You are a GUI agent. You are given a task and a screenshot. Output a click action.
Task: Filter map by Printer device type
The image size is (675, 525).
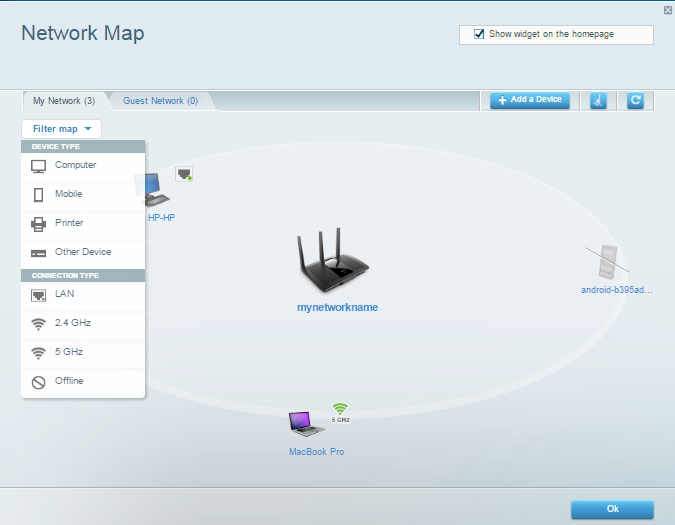pyautogui.click(x=83, y=224)
